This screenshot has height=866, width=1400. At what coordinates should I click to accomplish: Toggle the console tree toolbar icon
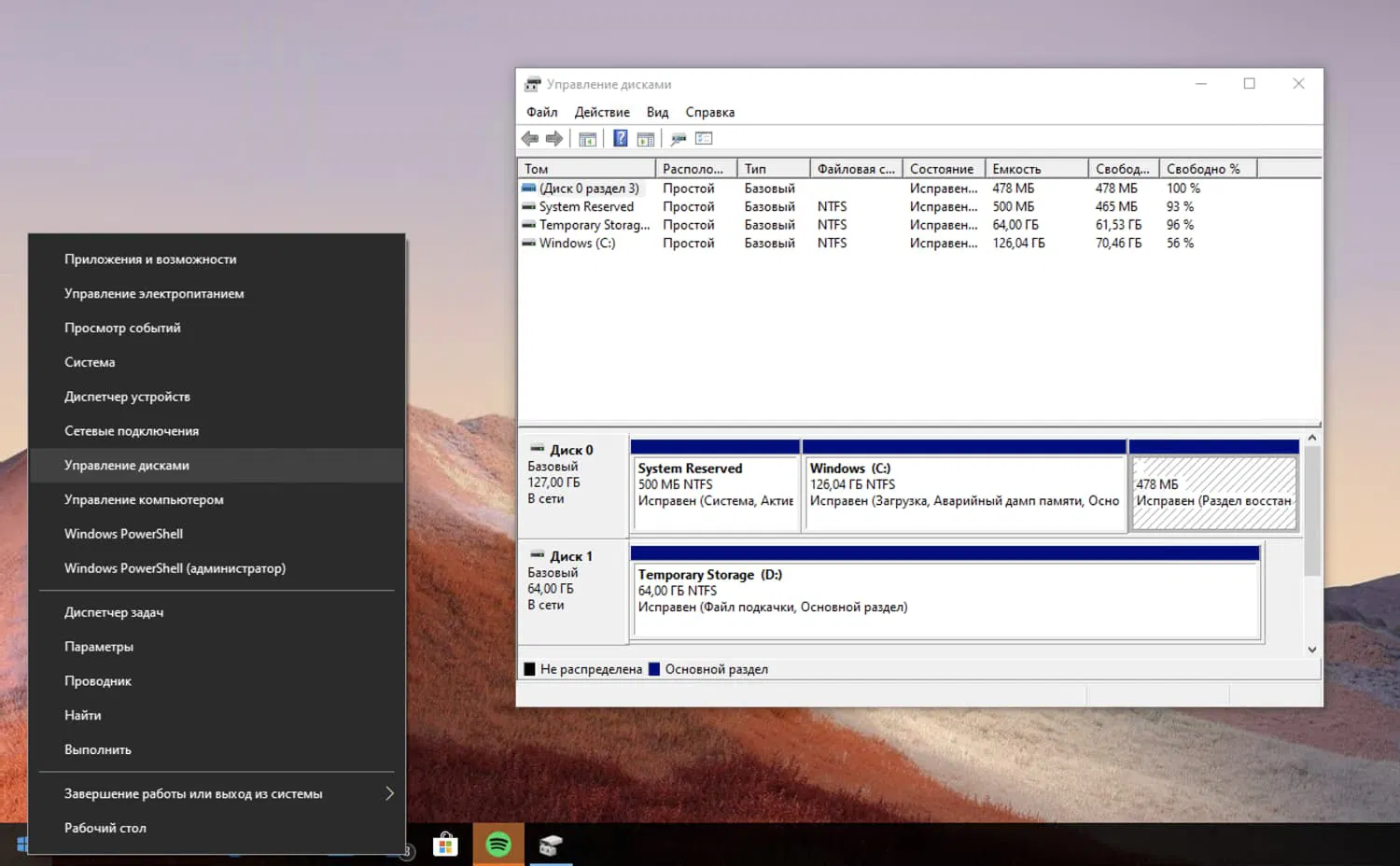(x=587, y=139)
